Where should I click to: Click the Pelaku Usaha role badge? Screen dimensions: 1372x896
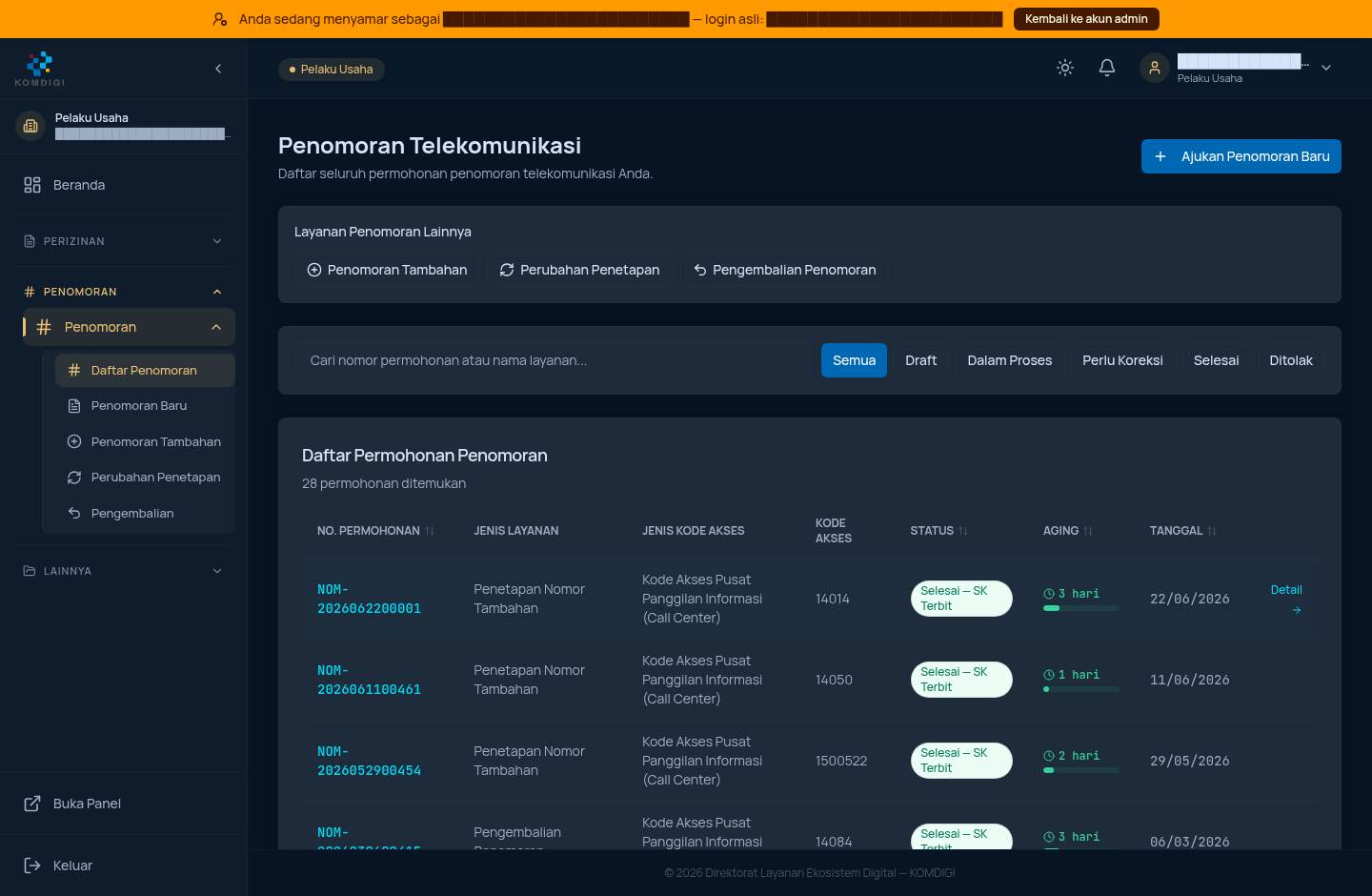point(332,70)
